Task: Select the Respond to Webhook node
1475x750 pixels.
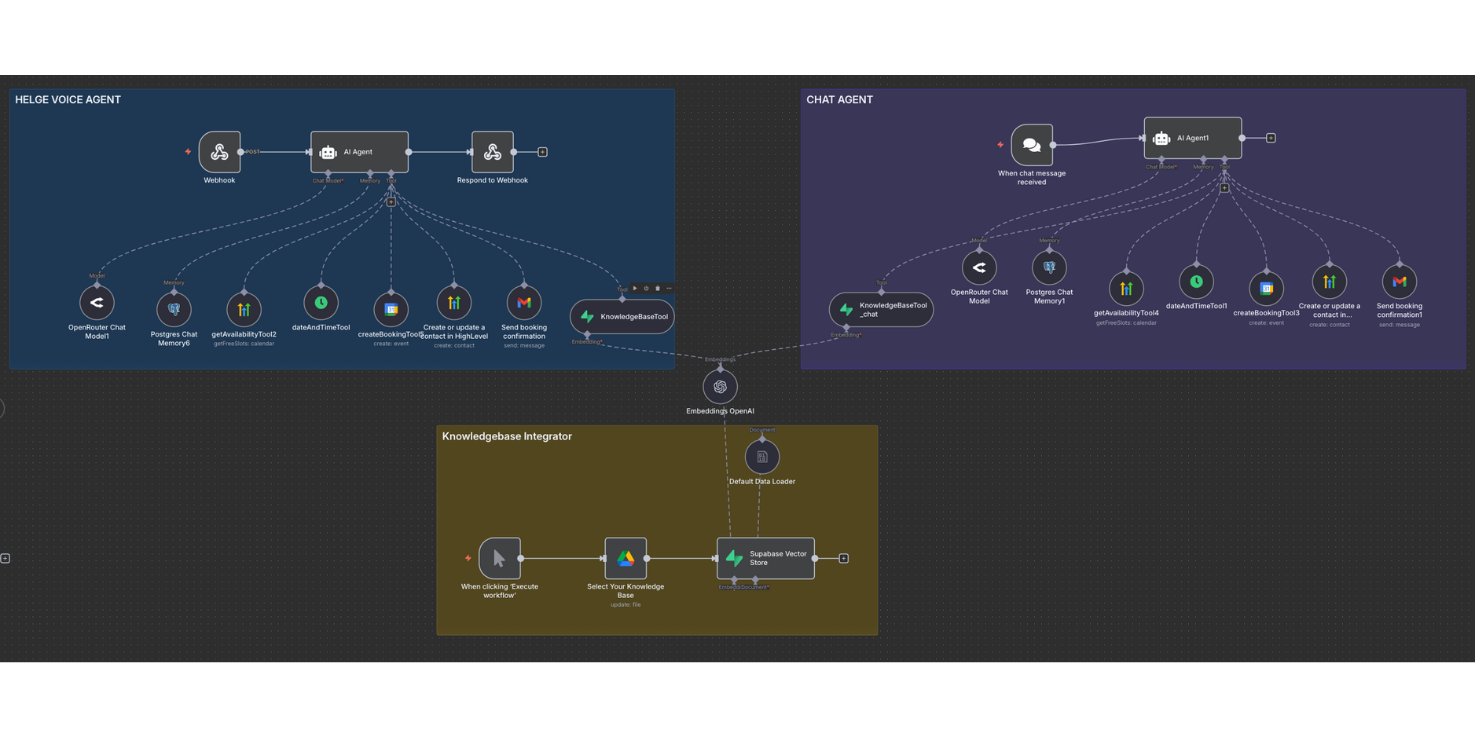Action: (492, 152)
